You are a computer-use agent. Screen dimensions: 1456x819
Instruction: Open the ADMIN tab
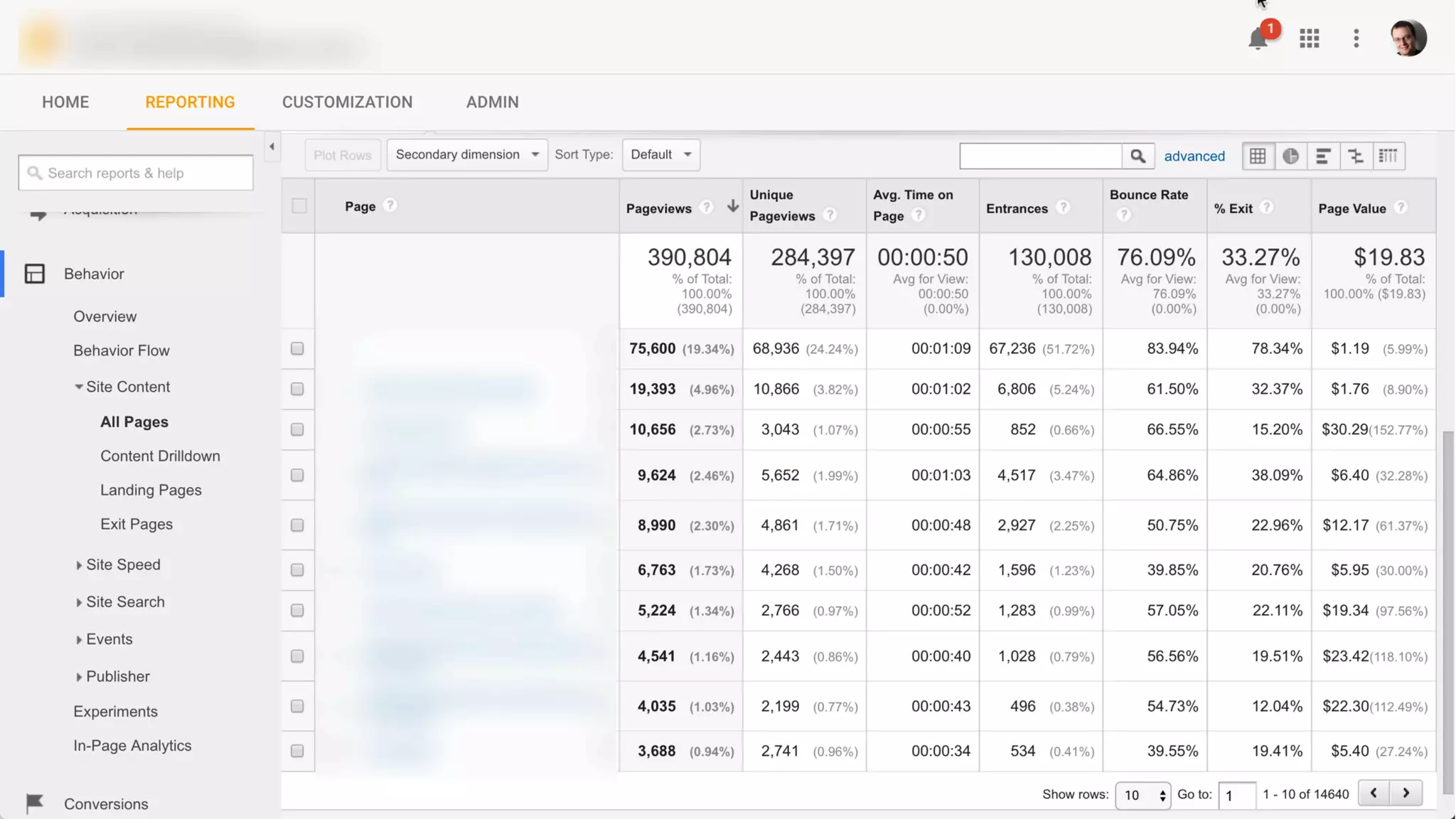point(492,102)
